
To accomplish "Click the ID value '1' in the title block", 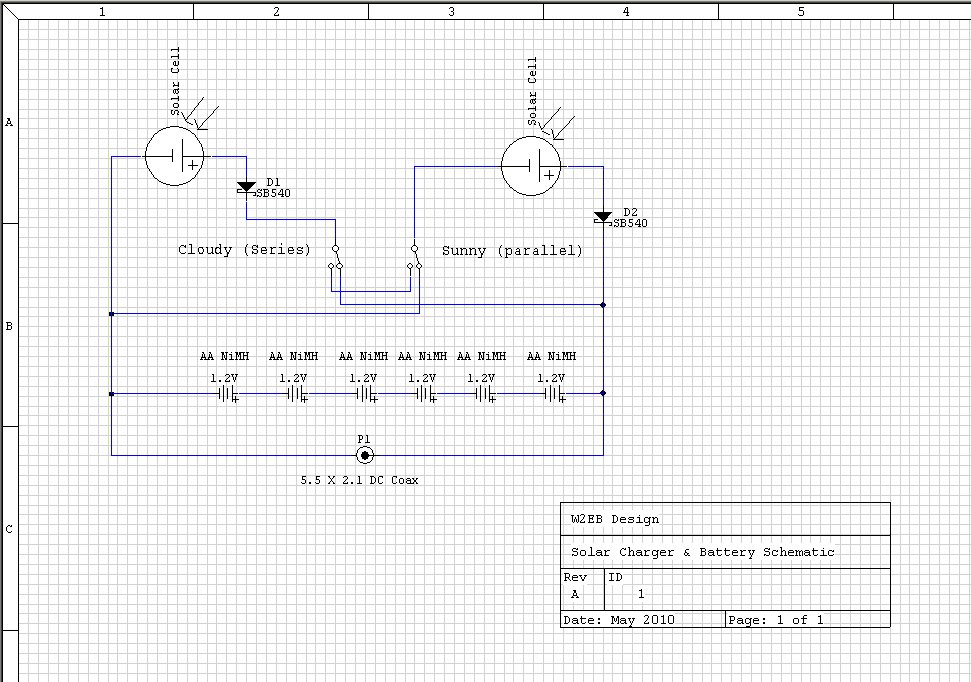I will pos(641,593).
